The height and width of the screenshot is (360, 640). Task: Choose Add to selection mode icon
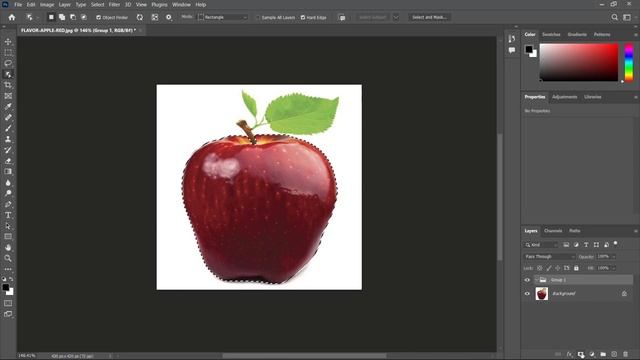tap(62, 17)
